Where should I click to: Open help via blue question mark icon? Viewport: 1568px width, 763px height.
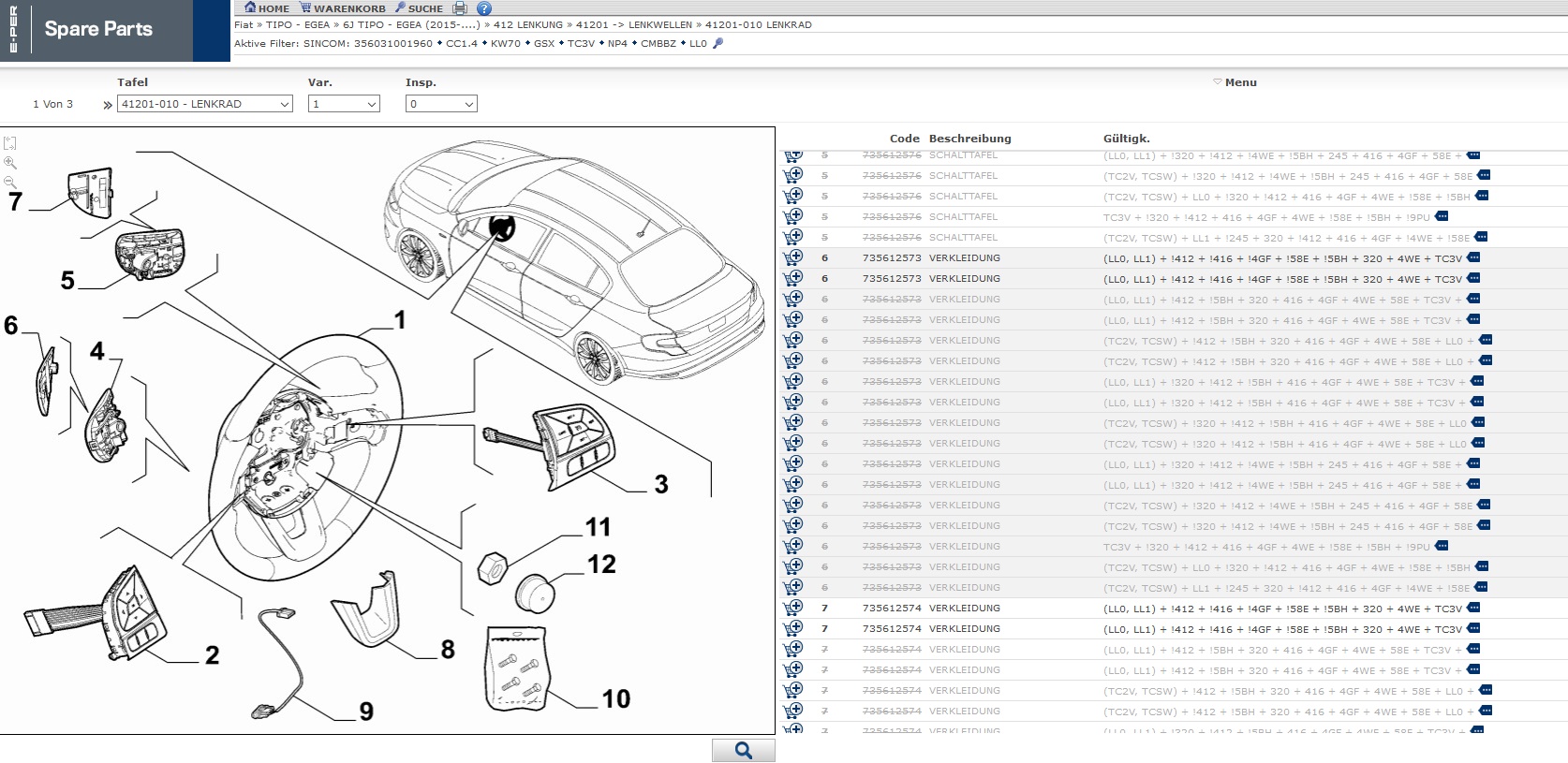coord(483,8)
